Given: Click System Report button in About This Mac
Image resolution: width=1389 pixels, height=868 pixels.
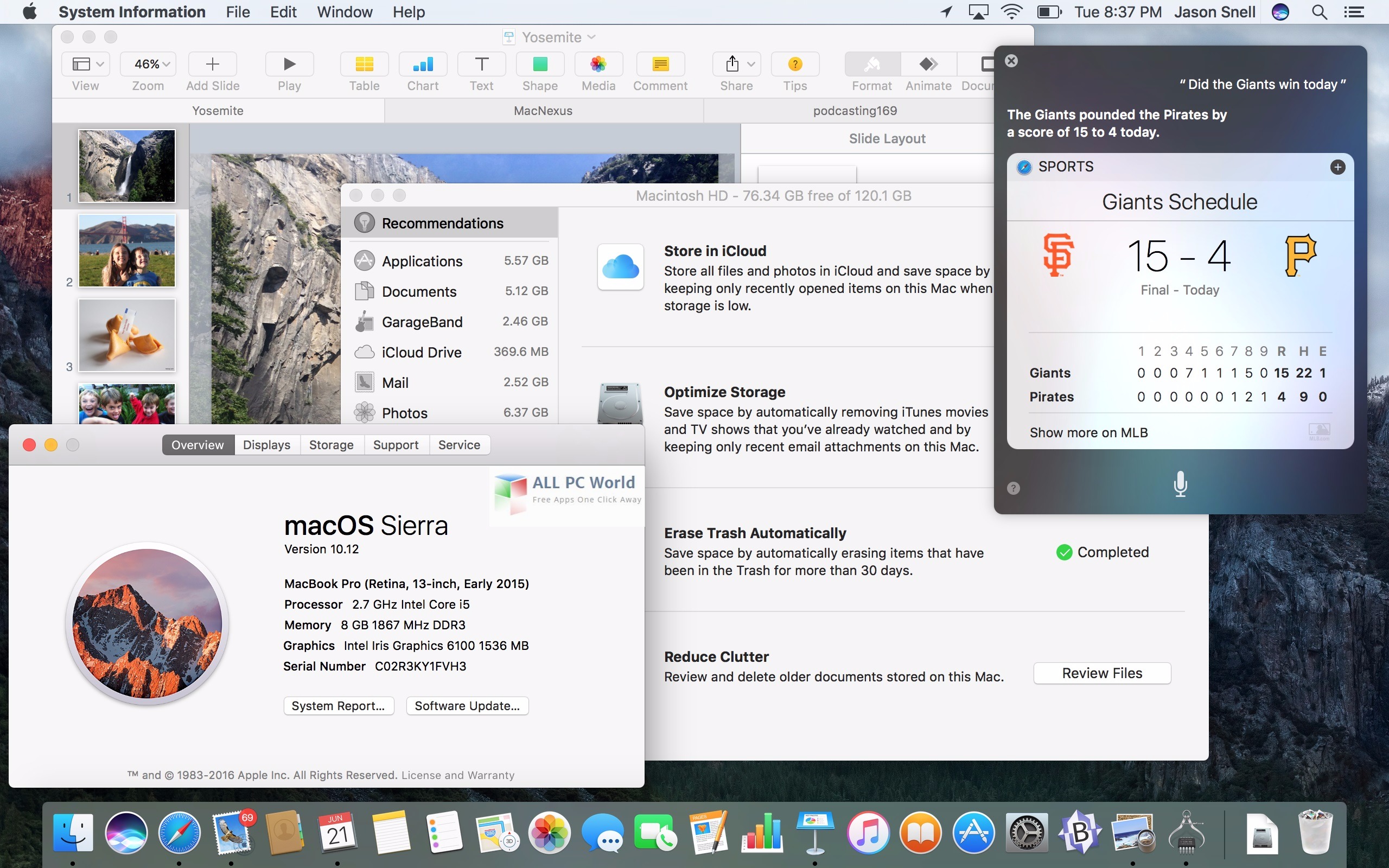Looking at the screenshot, I should 338,705.
